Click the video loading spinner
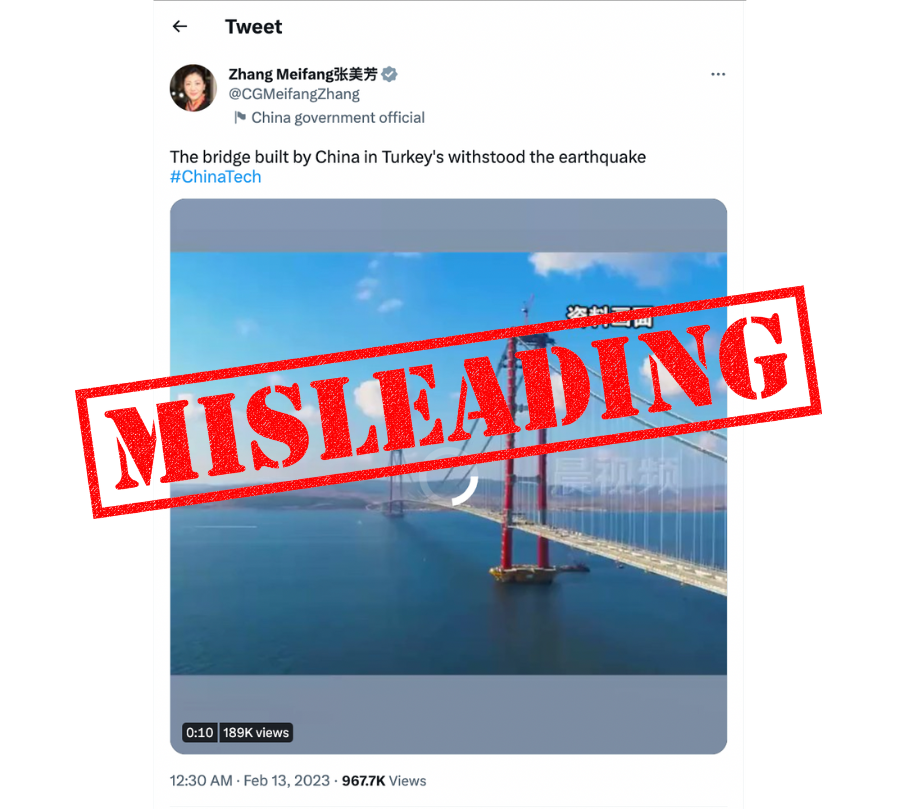The height and width of the screenshot is (809, 903). 449,477
